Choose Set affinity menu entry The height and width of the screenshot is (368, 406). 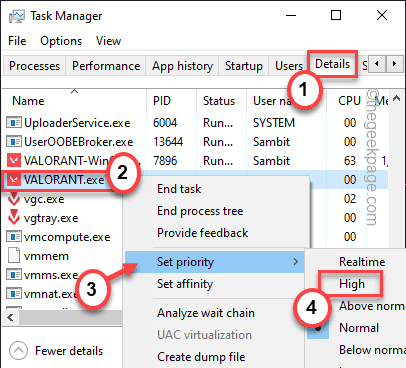(x=185, y=284)
